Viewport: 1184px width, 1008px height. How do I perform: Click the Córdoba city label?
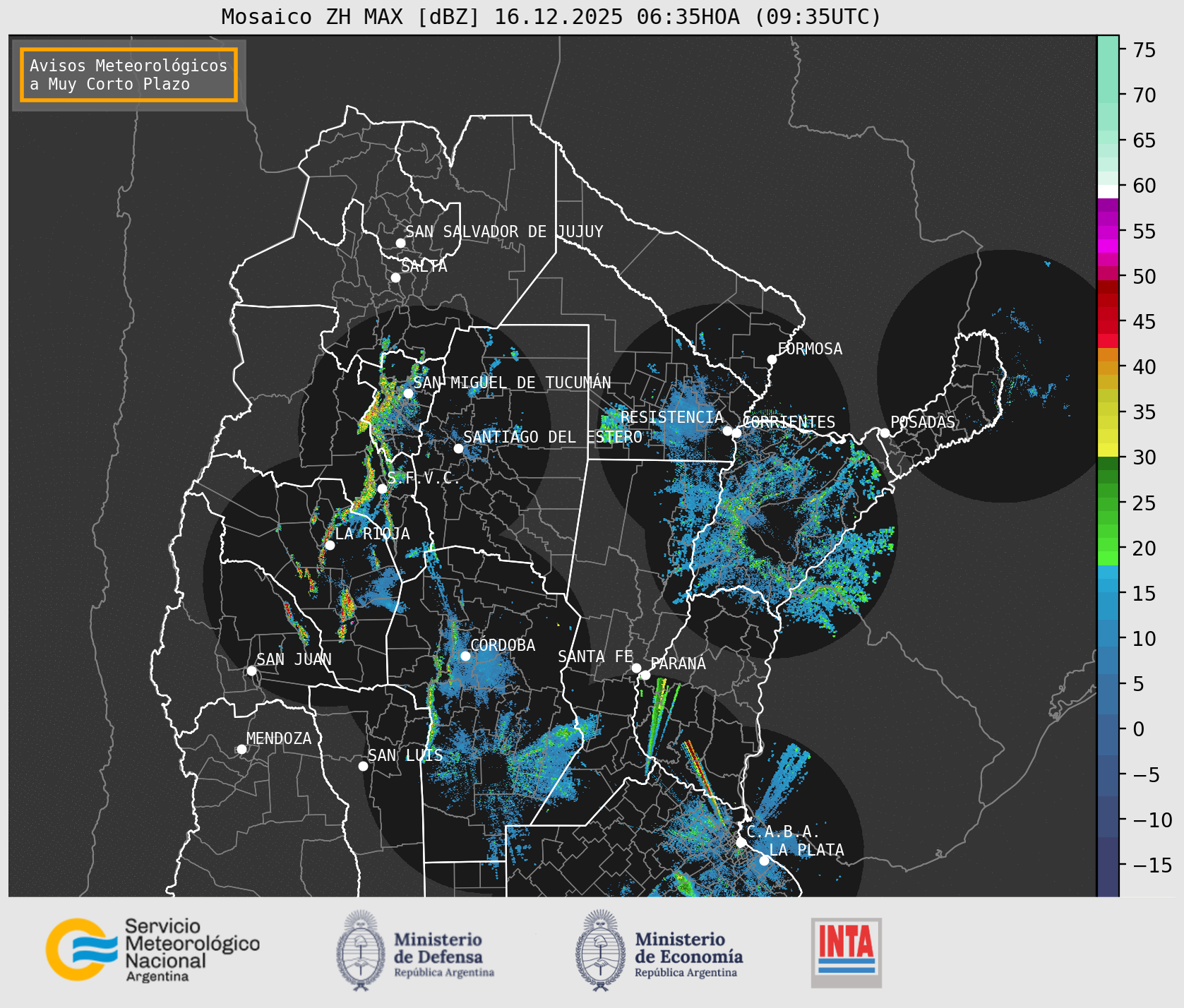point(503,645)
